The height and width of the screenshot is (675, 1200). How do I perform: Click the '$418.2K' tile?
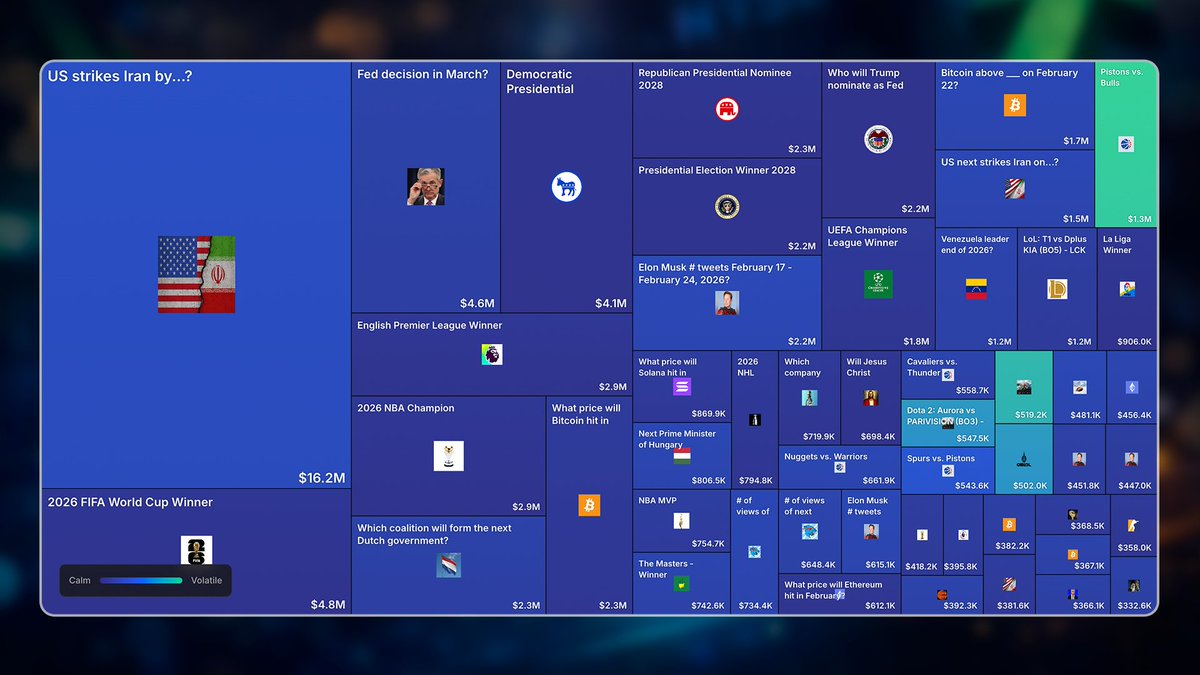(922, 534)
